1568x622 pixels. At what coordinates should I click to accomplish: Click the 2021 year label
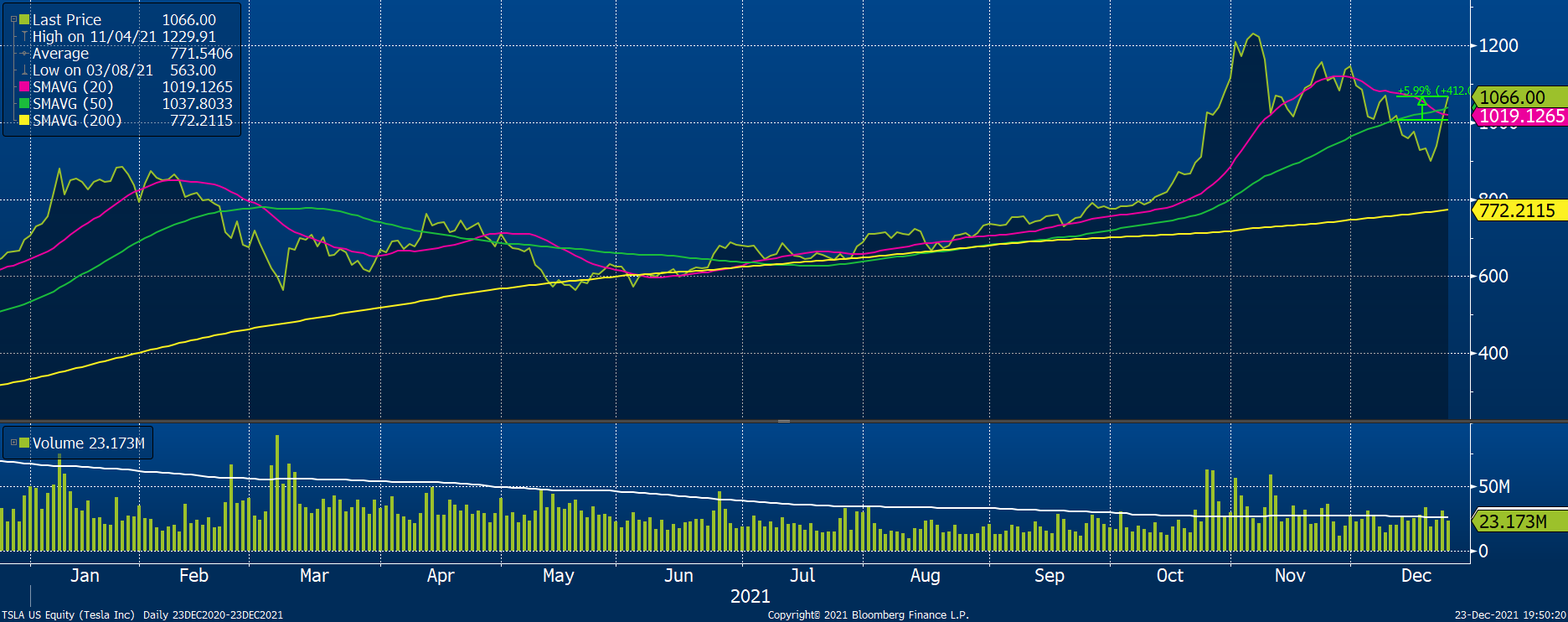[750, 596]
